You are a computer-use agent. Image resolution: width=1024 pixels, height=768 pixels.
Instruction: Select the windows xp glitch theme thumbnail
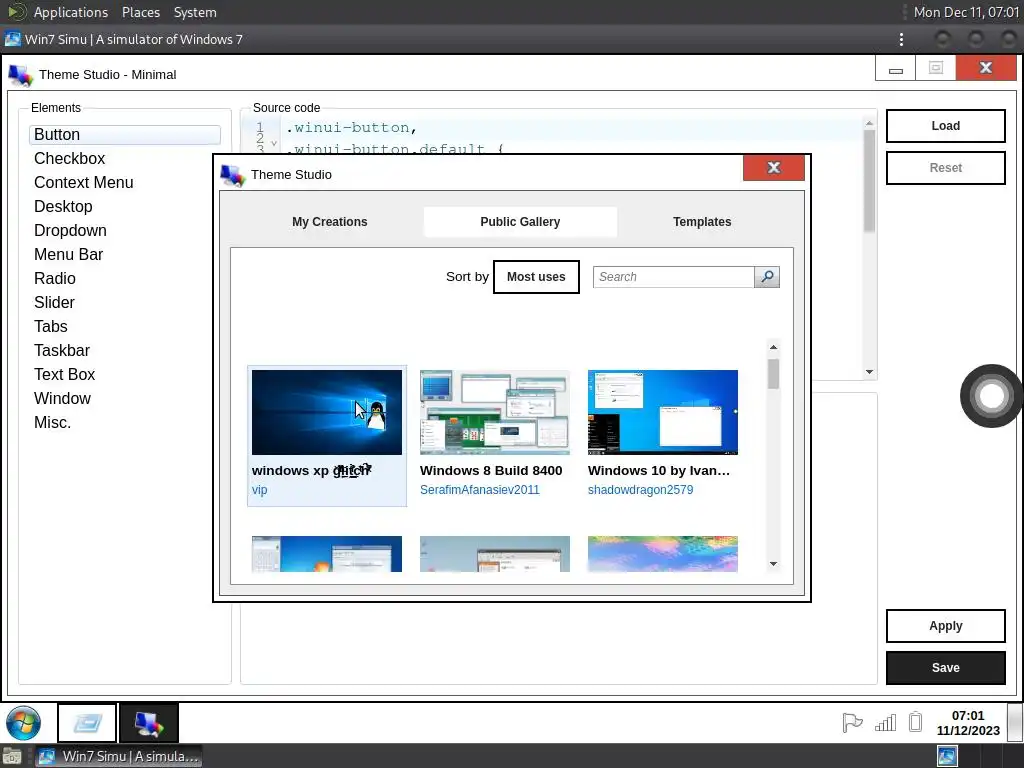[327, 413]
